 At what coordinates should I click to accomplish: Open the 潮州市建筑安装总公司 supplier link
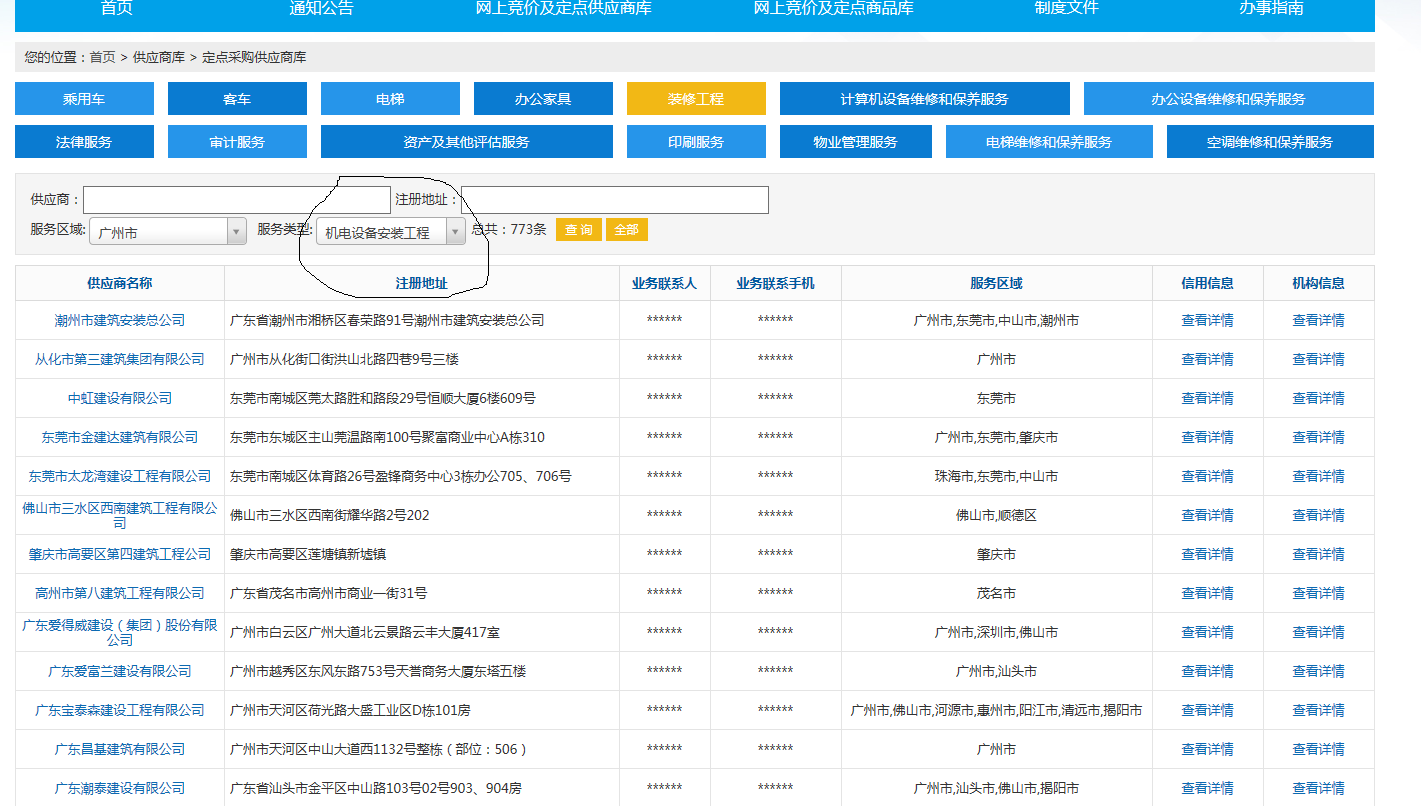tap(119, 320)
